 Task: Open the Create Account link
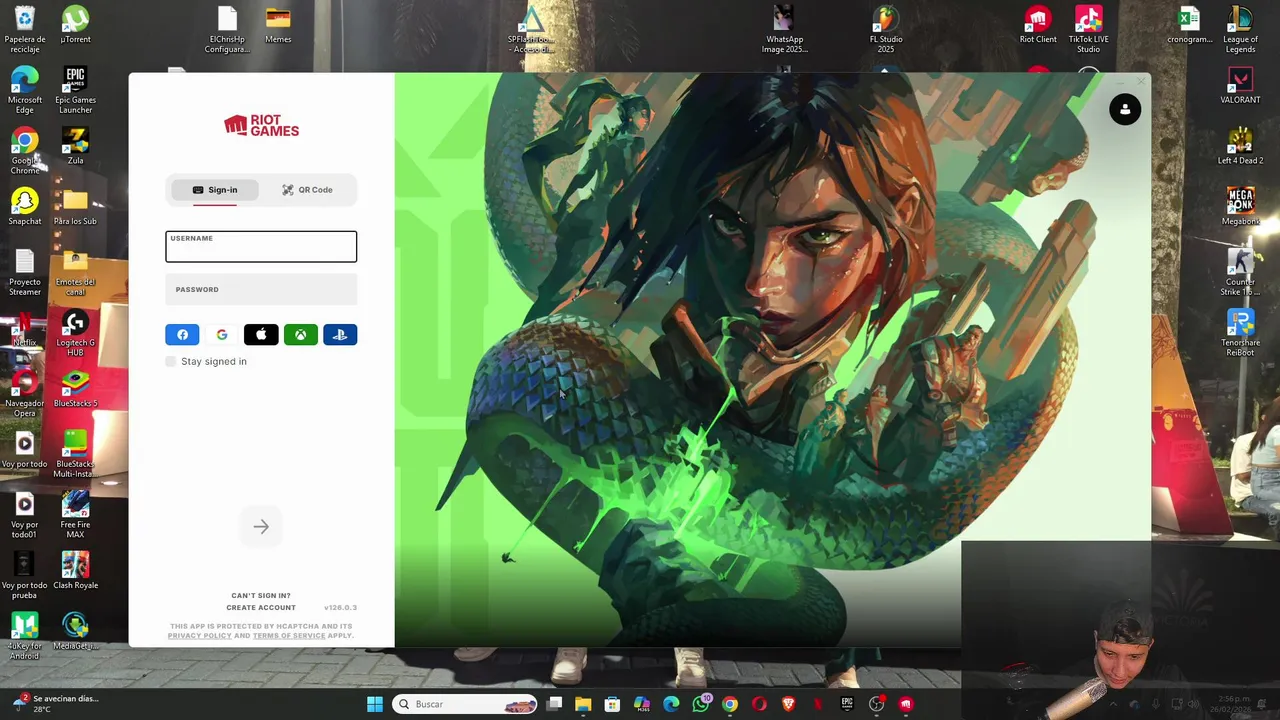tap(261, 608)
